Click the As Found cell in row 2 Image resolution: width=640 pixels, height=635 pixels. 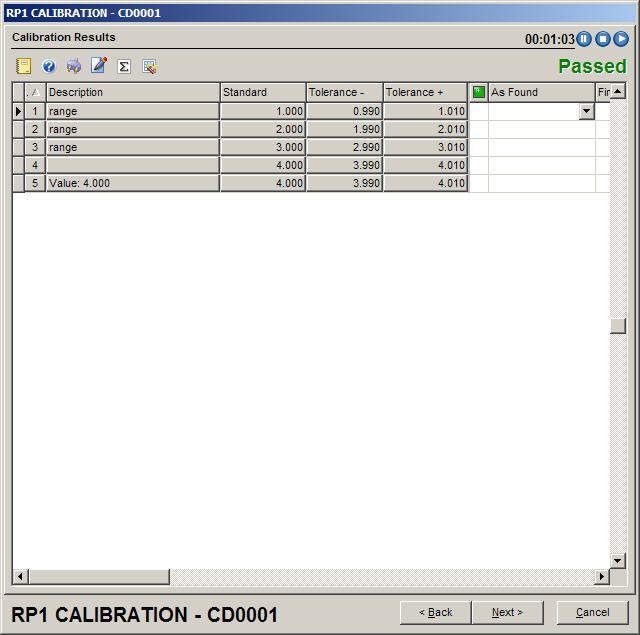[x=541, y=129]
